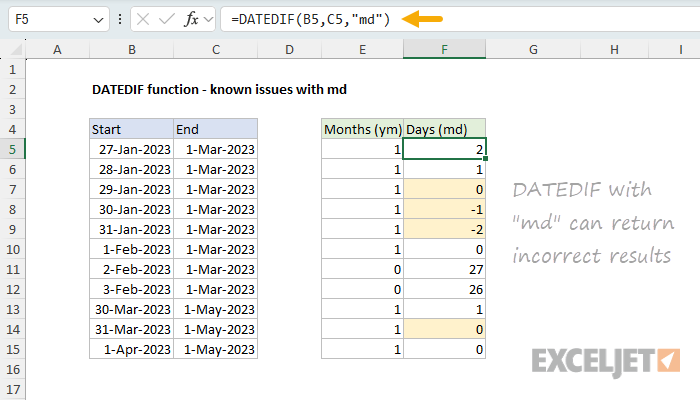
Task: Select cell with 30-Jan-2023
Action: pyautogui.click(x=132, y=209)
